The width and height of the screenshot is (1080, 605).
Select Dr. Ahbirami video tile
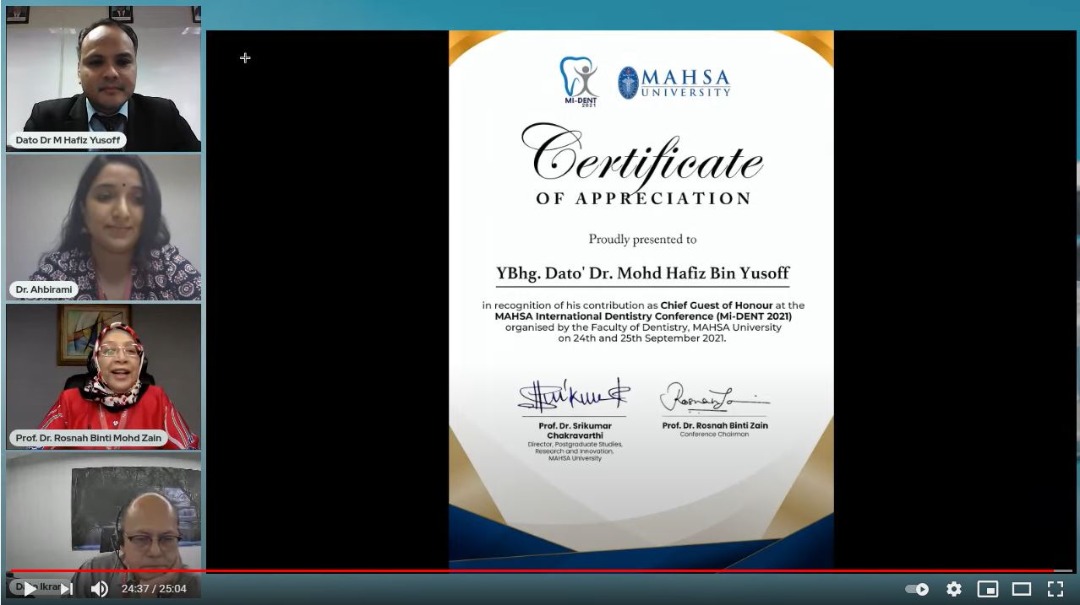point(103,227)
